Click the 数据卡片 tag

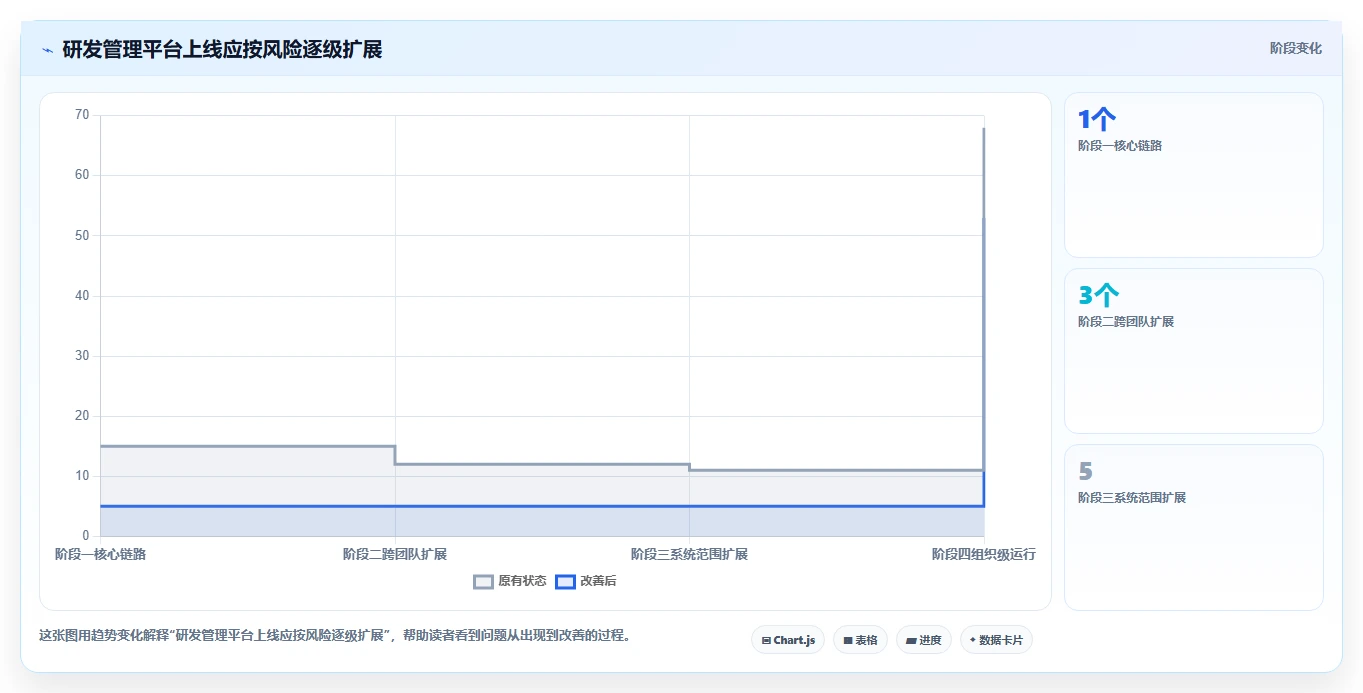pos(996,640)
